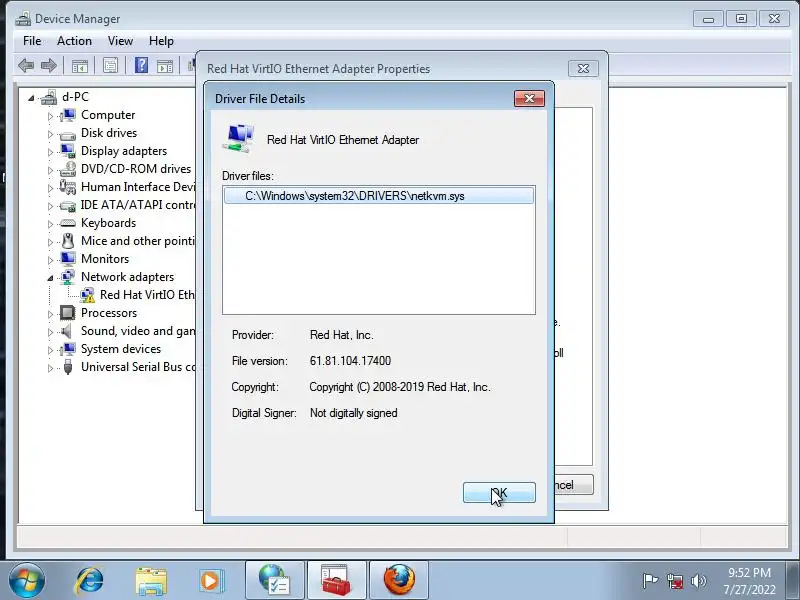The height and width of the screenshot is (600, 800).
Task: Click the red toolbox Device Manager taskbar button
Action: pyautogui.click(x=336, y=580)
